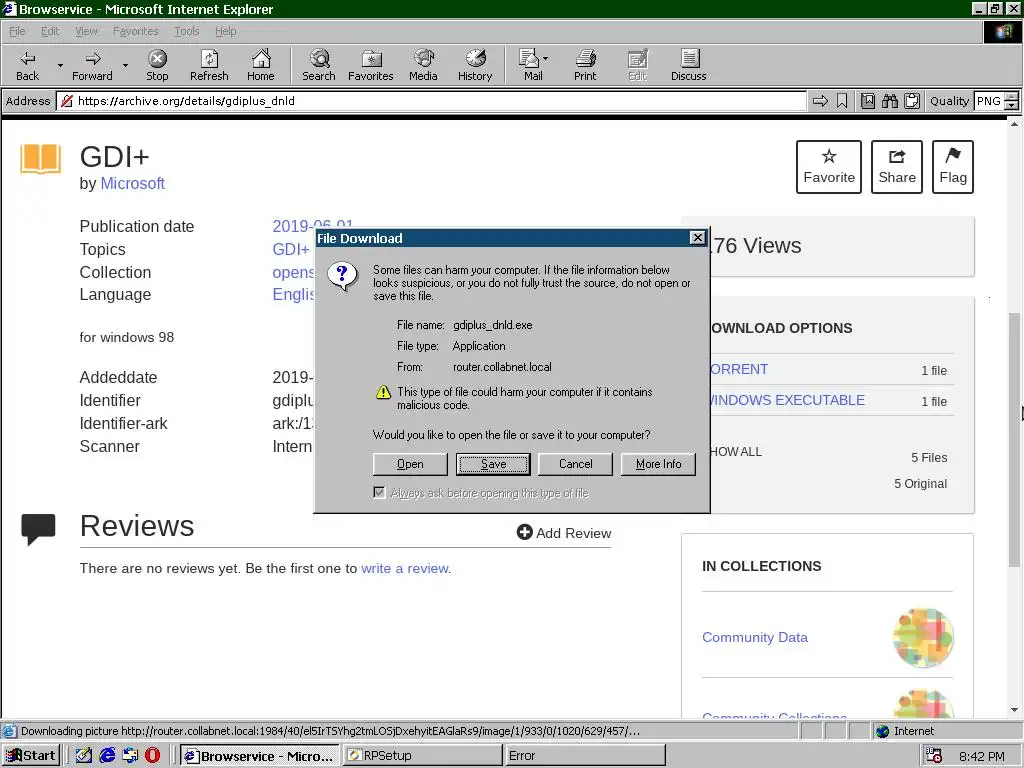Screen dimensions: 1024x768
Task: Click the WINDOWS EXECUTABLE download link
Action: pos(788,400)
